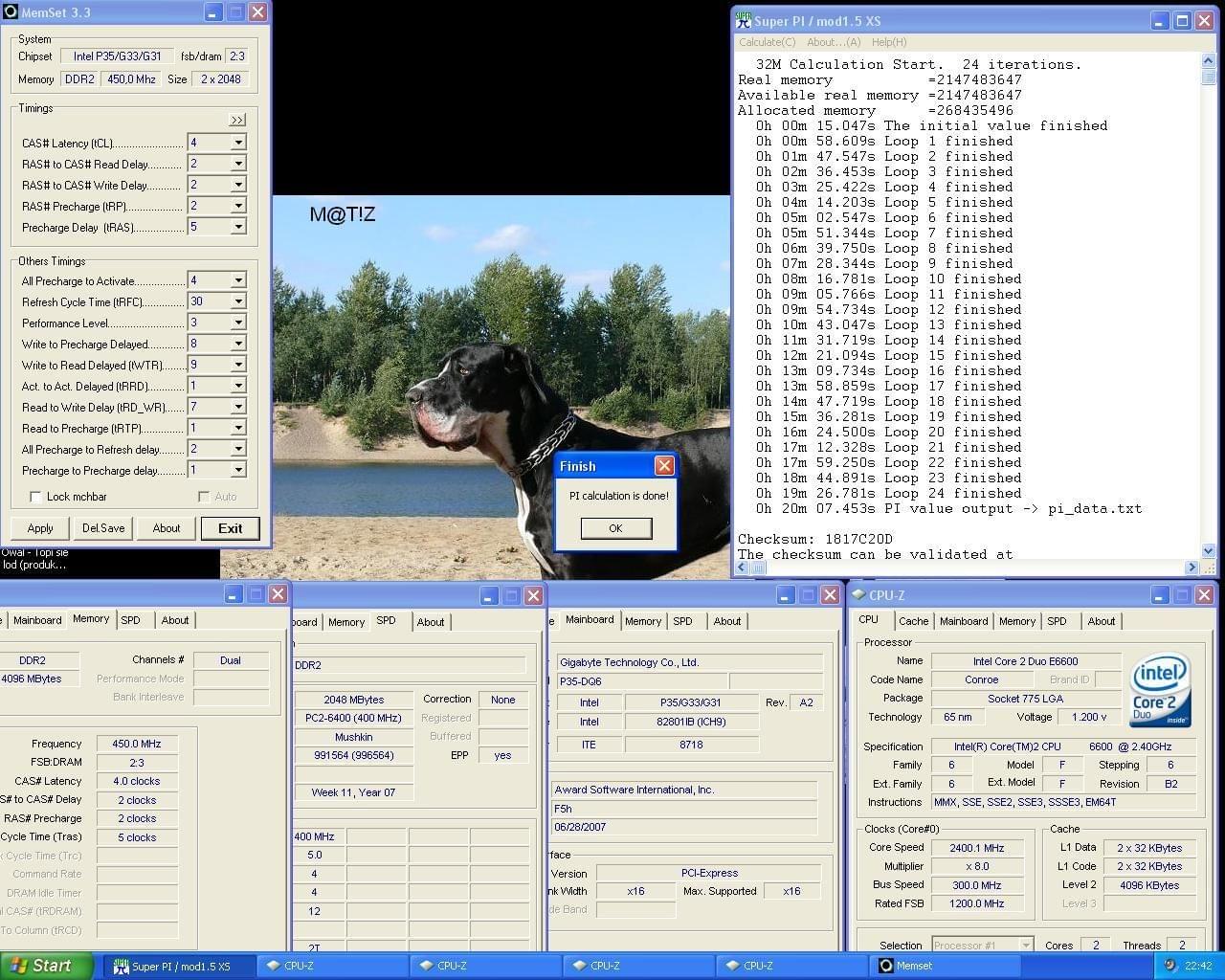Click Gigabyte Technology Co., Ltd. manufacturer field
The height and width of the screenshot is (980, 1225).
(x=688, y=662)
